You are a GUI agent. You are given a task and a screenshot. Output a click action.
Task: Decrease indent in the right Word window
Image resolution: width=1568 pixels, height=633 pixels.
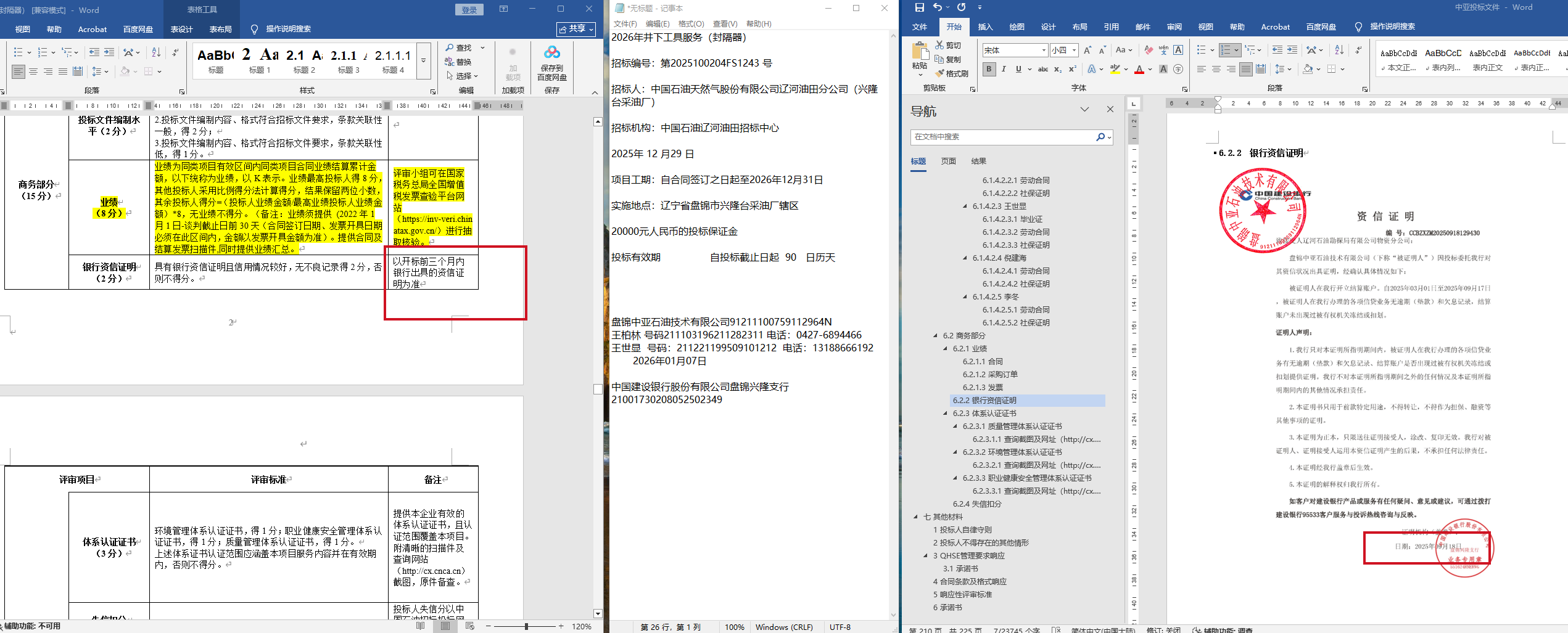click(x=1277, y=50)
